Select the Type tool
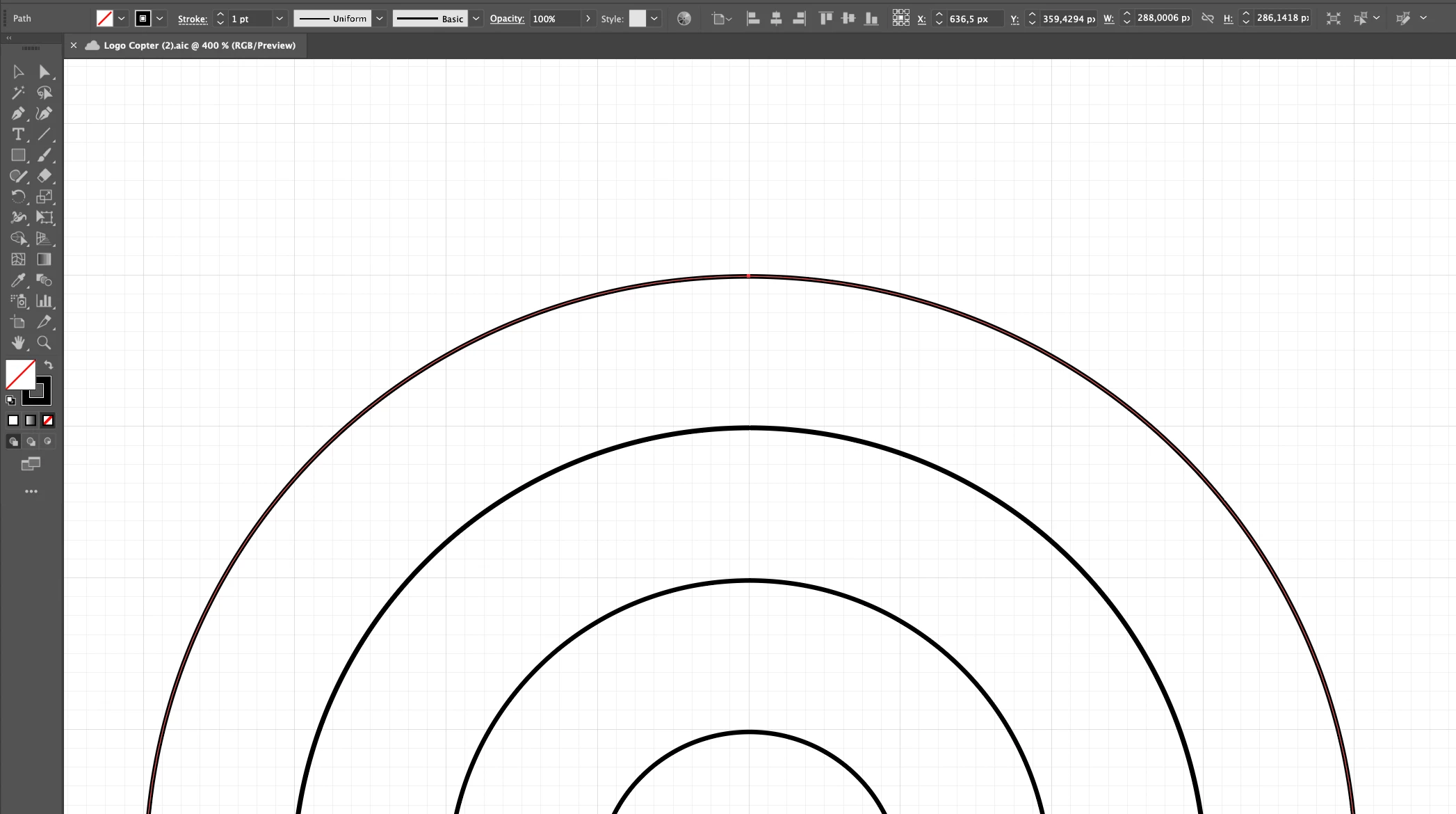The image size is (1456, 814). 18,134
